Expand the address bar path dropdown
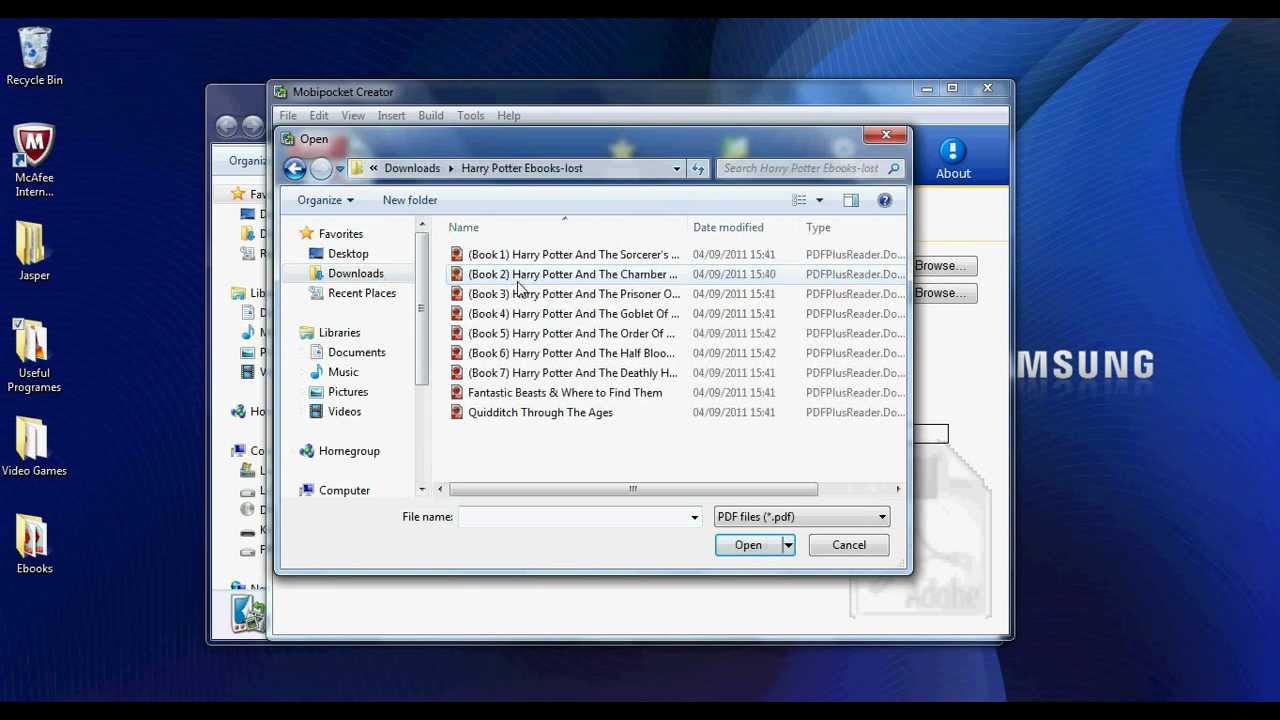This screenshot has height=720, width=1280. coord(676,168)
